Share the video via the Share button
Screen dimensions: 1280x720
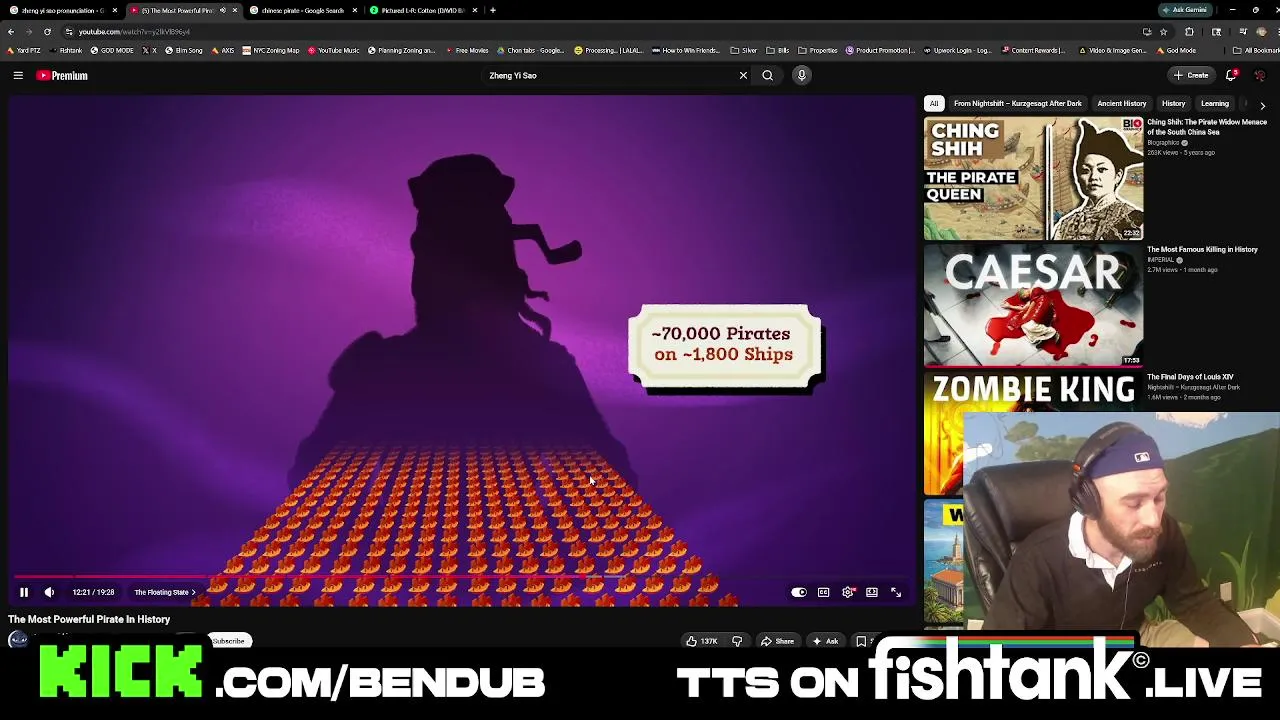pyautogui.click(x=777, y=641)
